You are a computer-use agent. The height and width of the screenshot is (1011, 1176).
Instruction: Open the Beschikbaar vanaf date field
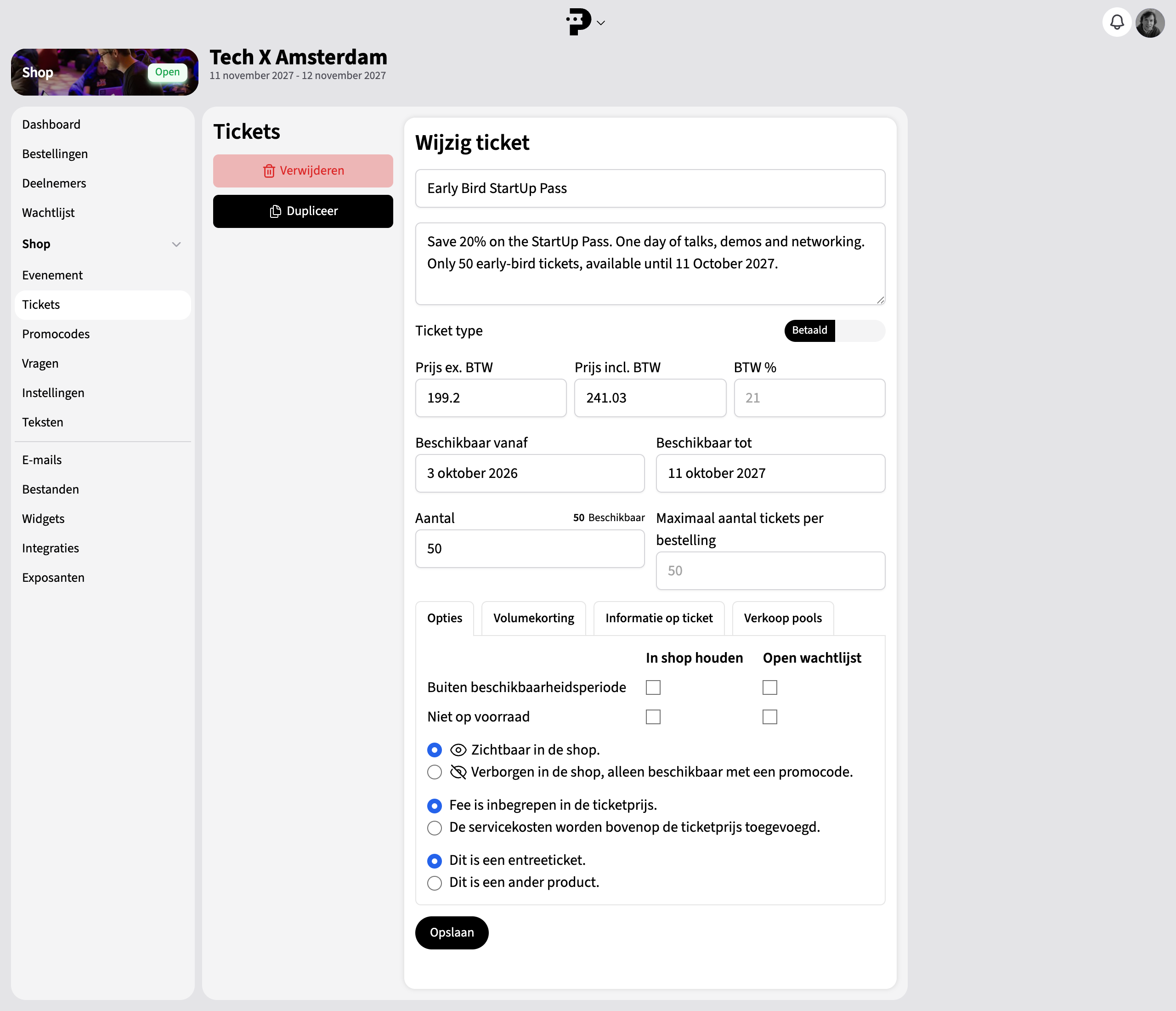click(530, 473)
